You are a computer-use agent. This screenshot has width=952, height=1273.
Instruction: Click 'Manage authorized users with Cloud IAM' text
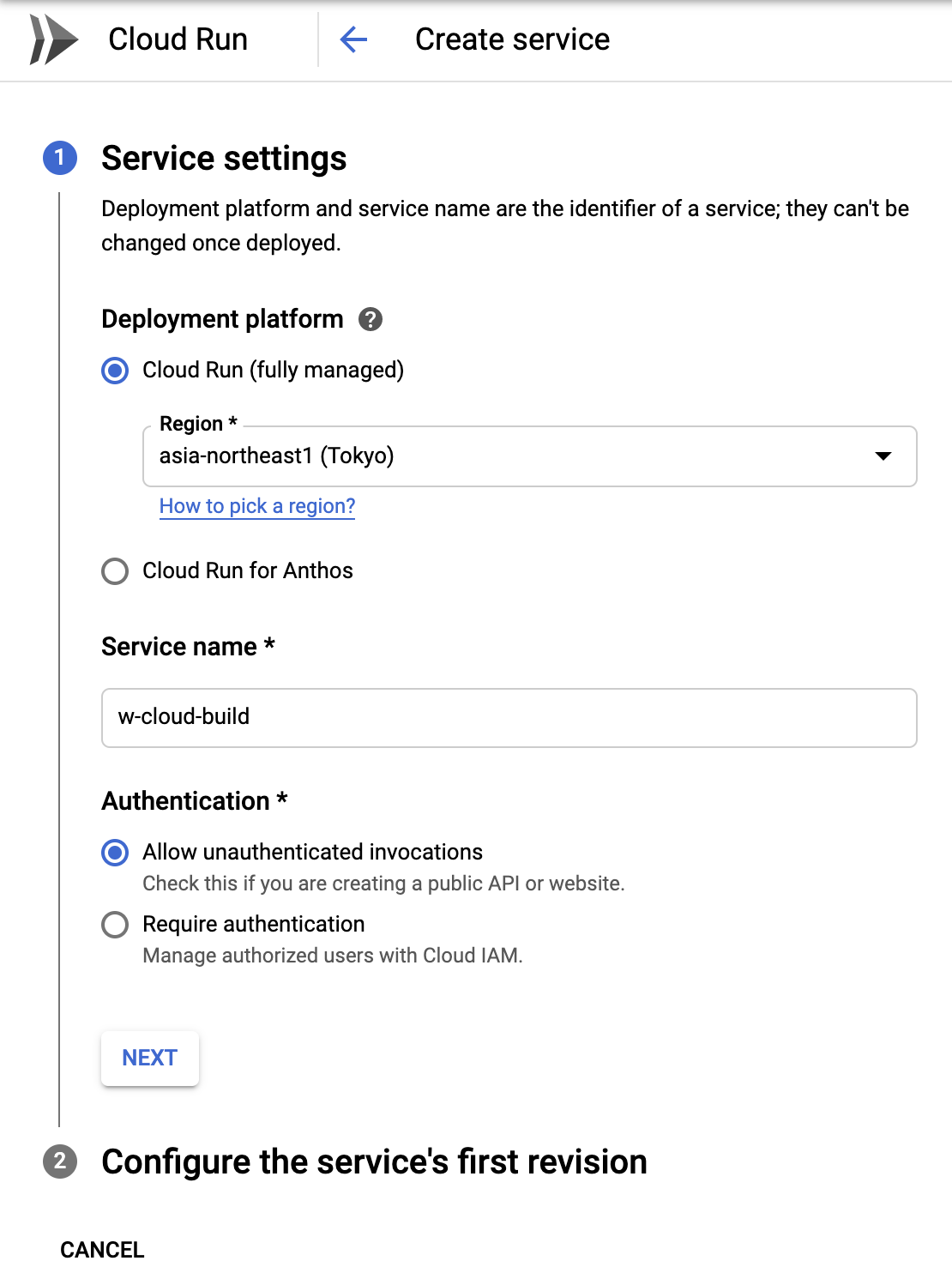(x=333, y=956)
